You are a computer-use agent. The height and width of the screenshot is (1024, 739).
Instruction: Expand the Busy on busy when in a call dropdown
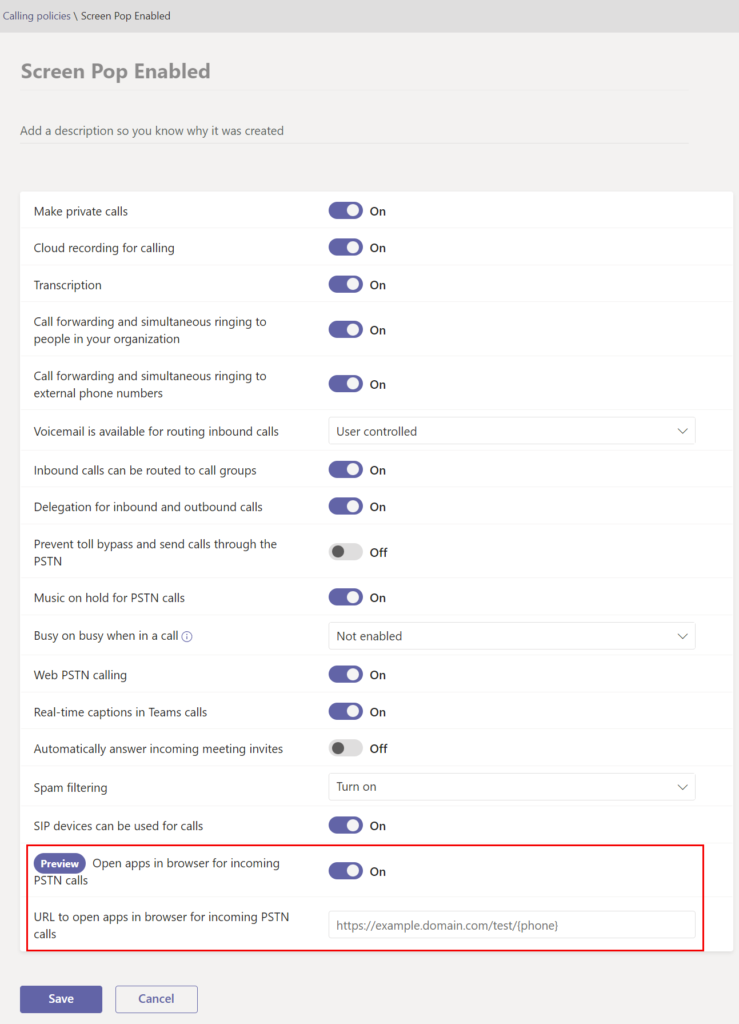pyautogui.click(x=511, y=636)
